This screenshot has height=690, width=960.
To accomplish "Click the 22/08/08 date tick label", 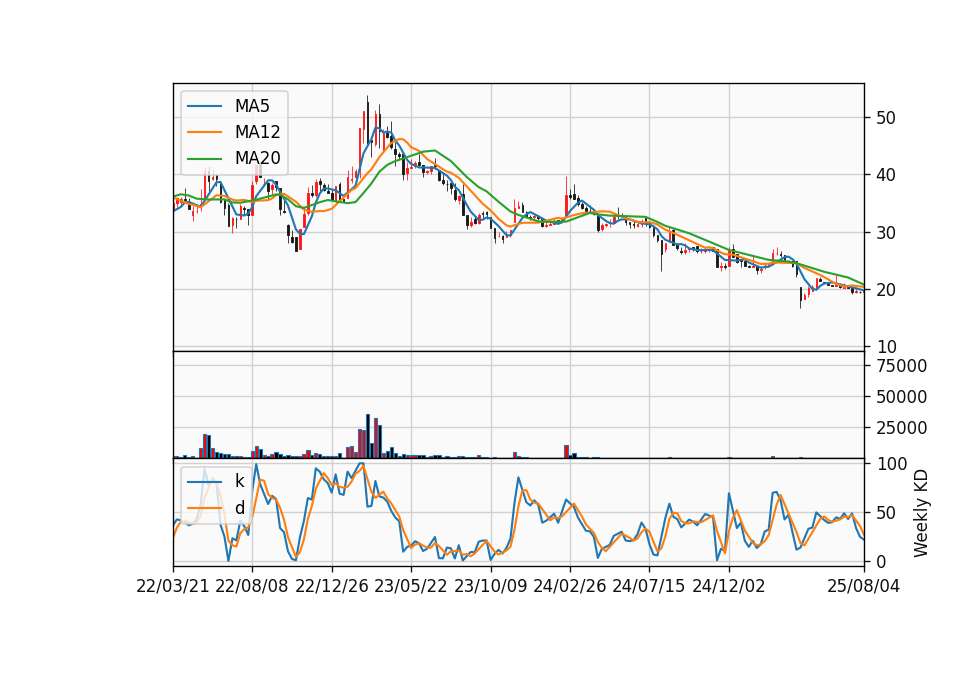I will [252, 586].
